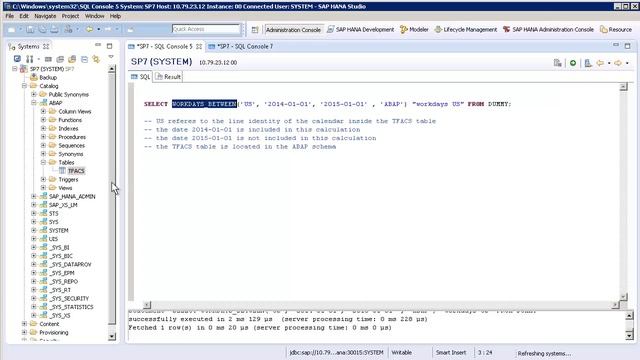Minimize the Systems panel
The height and width of the screenshot is (360, 640).
(x=98, y=45)
